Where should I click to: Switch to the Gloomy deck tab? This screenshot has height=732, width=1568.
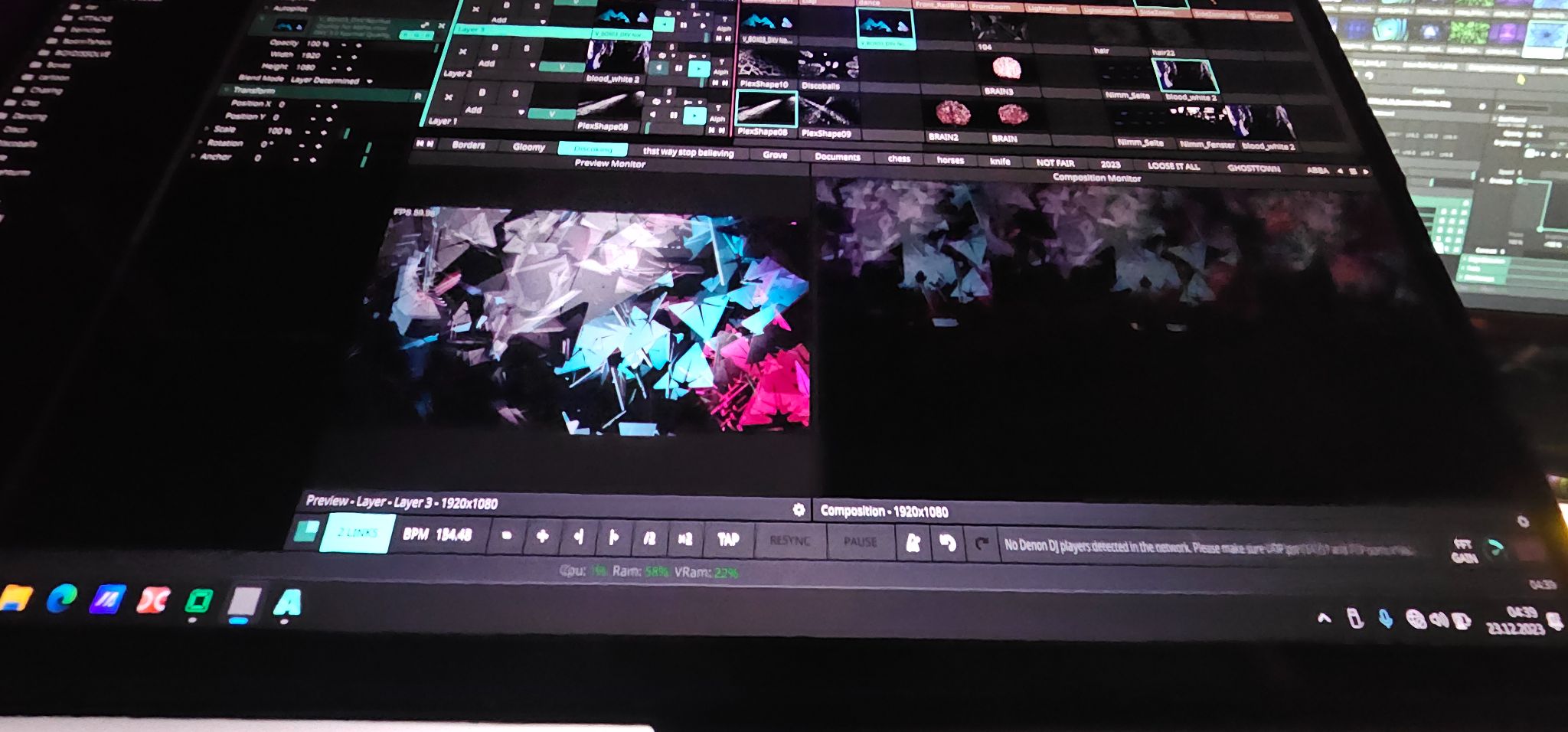point(528,146)
